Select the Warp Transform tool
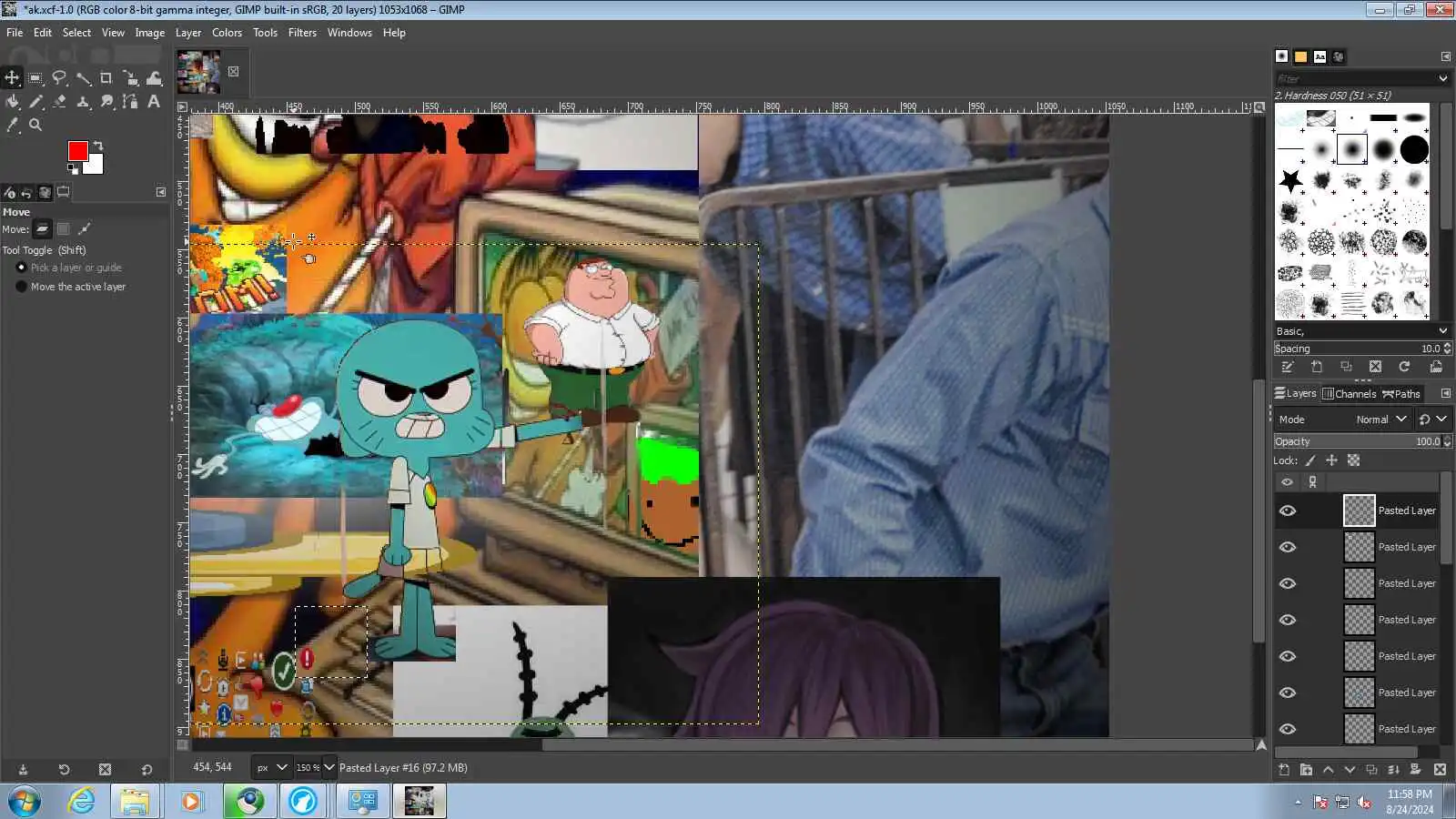 point(154,78)
